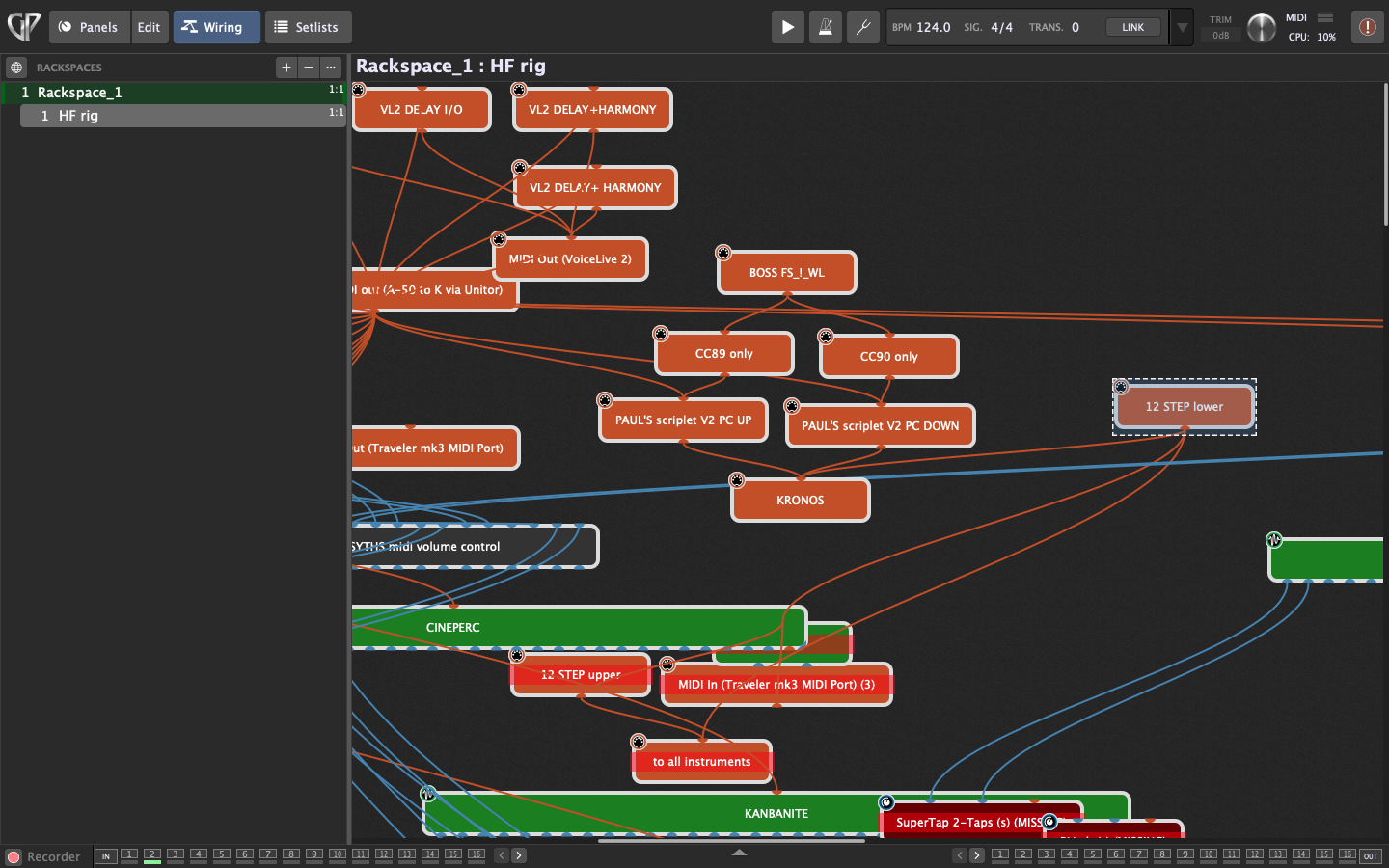The height and width of the screenshot is (868, 1389).
Task: Select the BOSS FS_I_WL block
Action: coord(787,273)
